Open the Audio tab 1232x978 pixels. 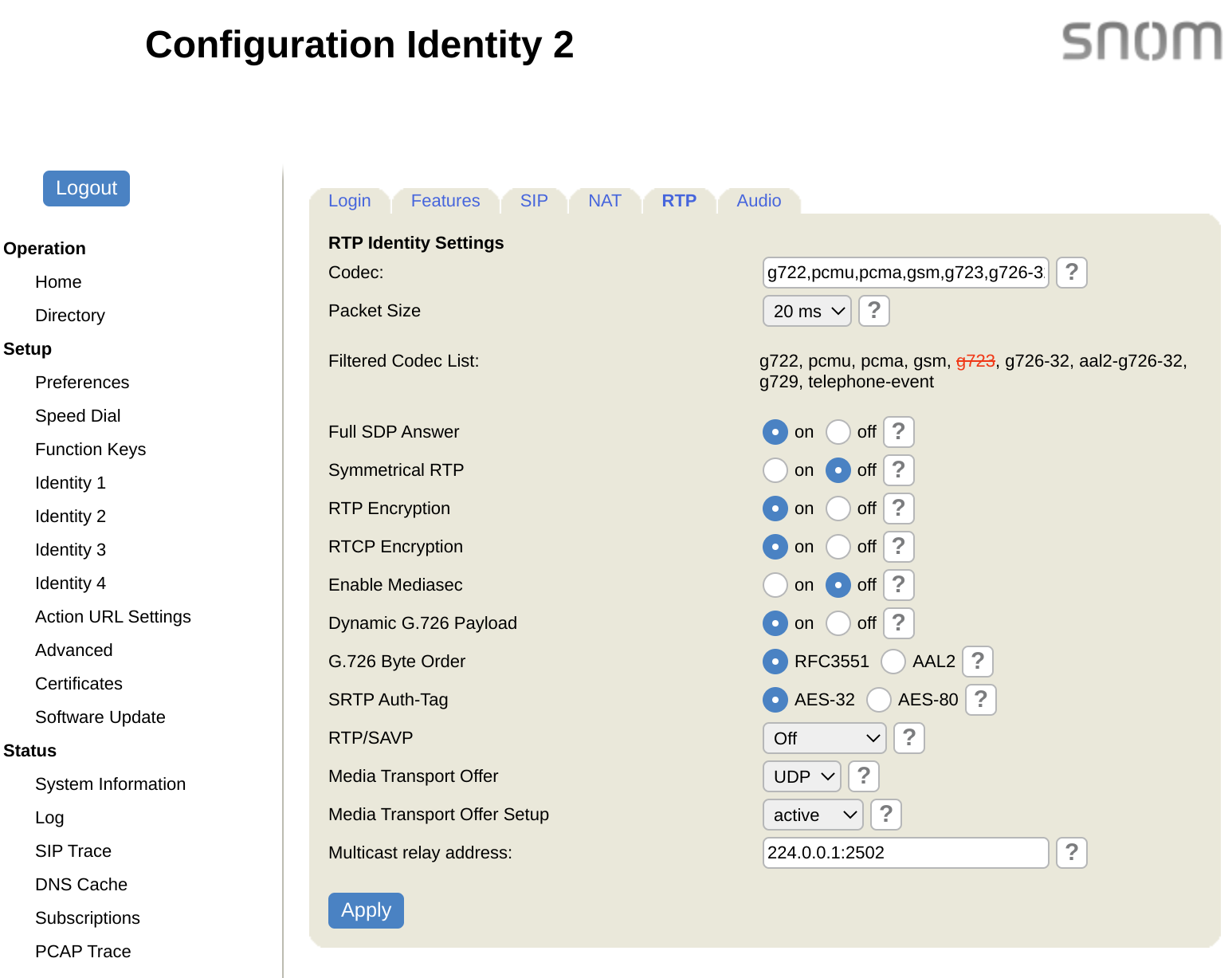[x=758, y=201]
